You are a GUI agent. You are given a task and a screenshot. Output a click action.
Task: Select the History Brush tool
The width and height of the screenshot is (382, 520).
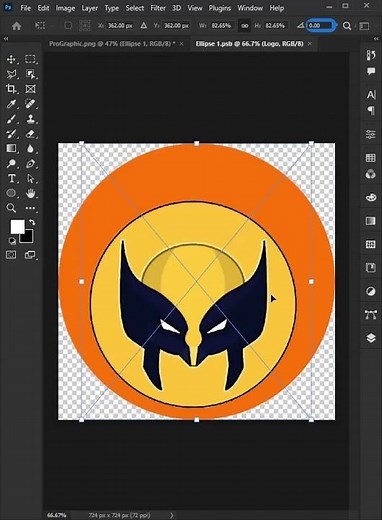(x=11, y=134)
